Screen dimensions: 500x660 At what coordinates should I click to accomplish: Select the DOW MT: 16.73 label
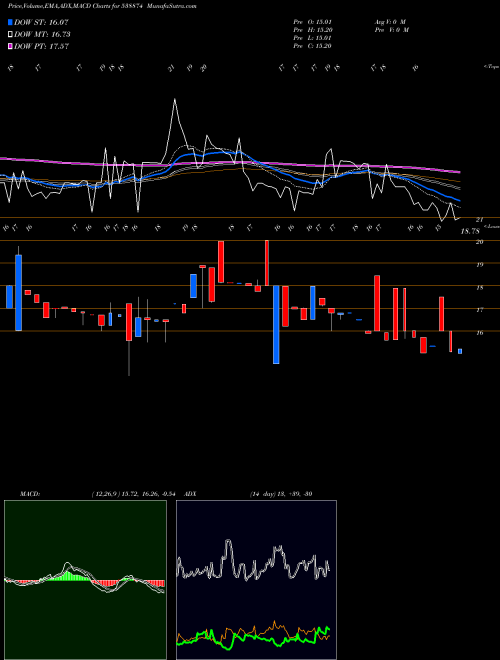click(42, 34)
